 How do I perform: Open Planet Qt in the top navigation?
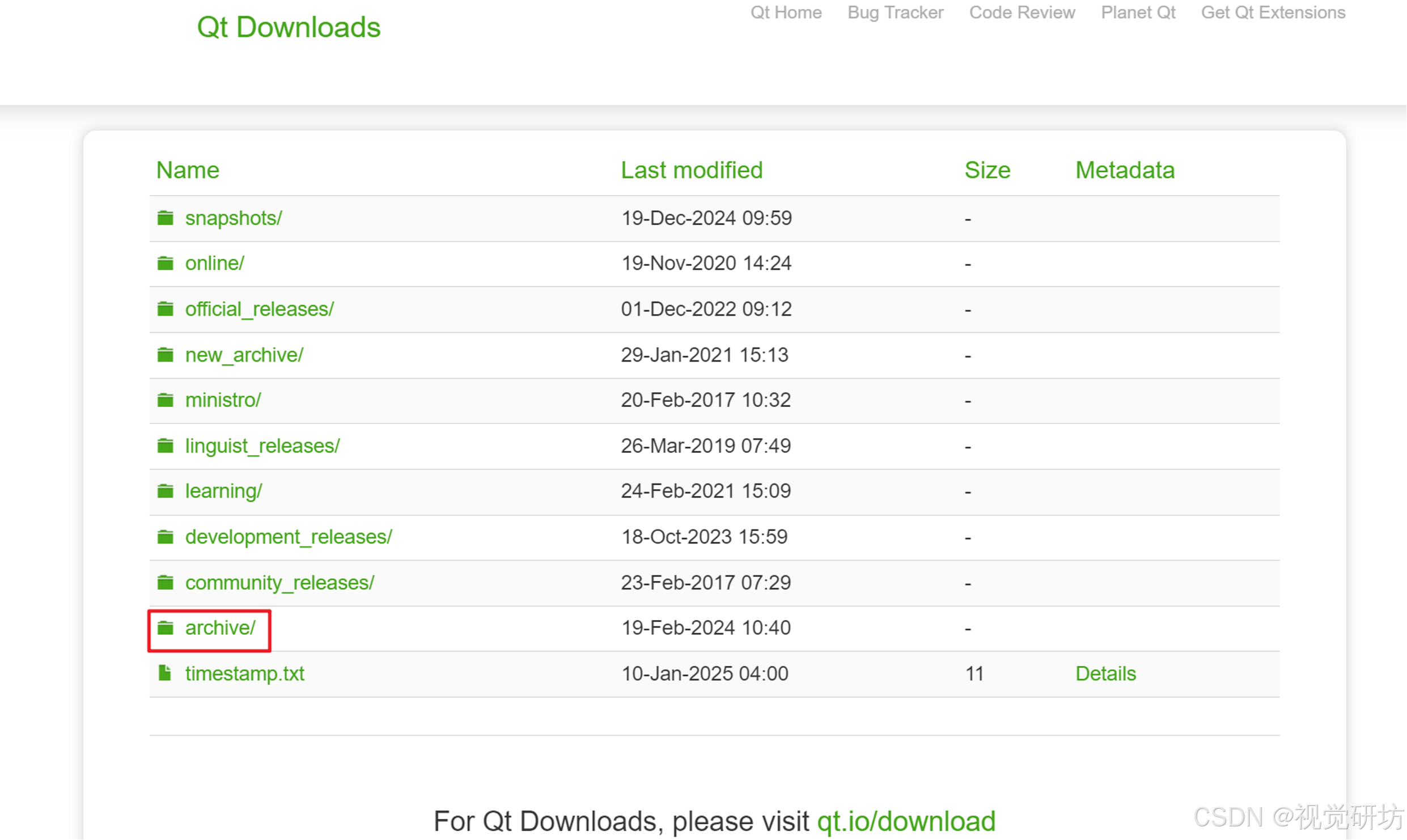(1138, 12)
